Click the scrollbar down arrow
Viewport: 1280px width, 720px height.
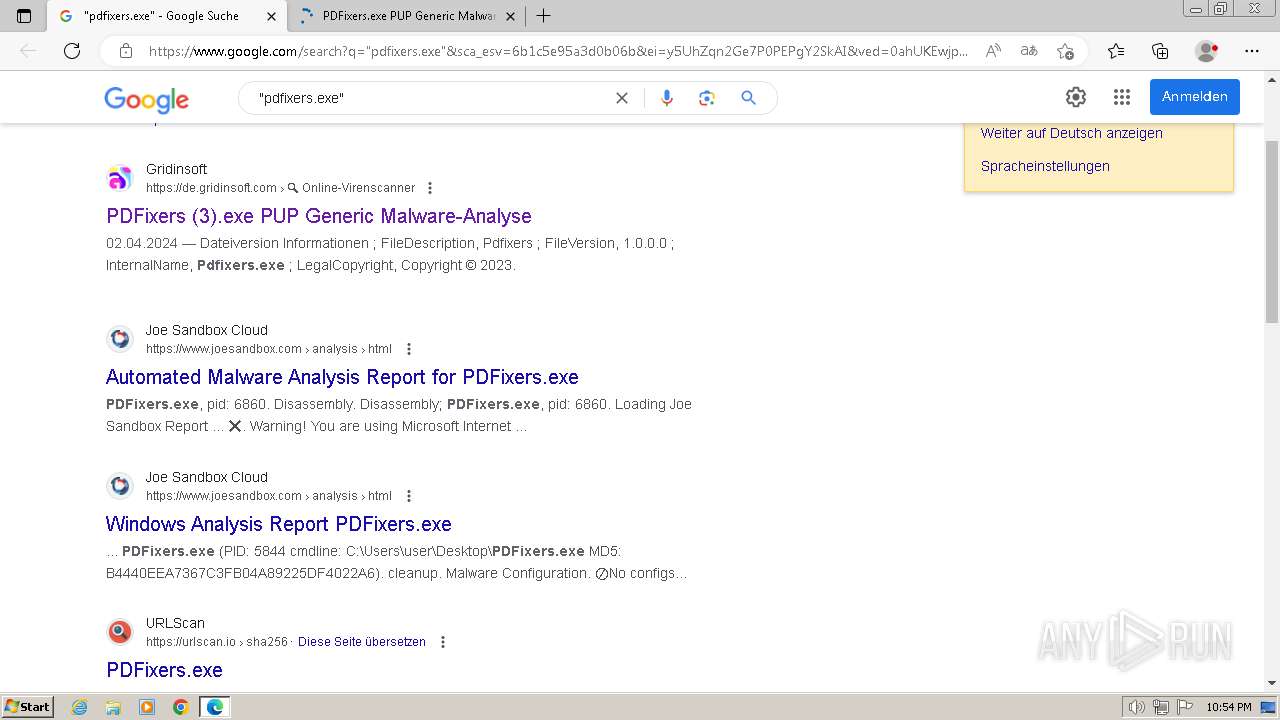(1272, 684)
